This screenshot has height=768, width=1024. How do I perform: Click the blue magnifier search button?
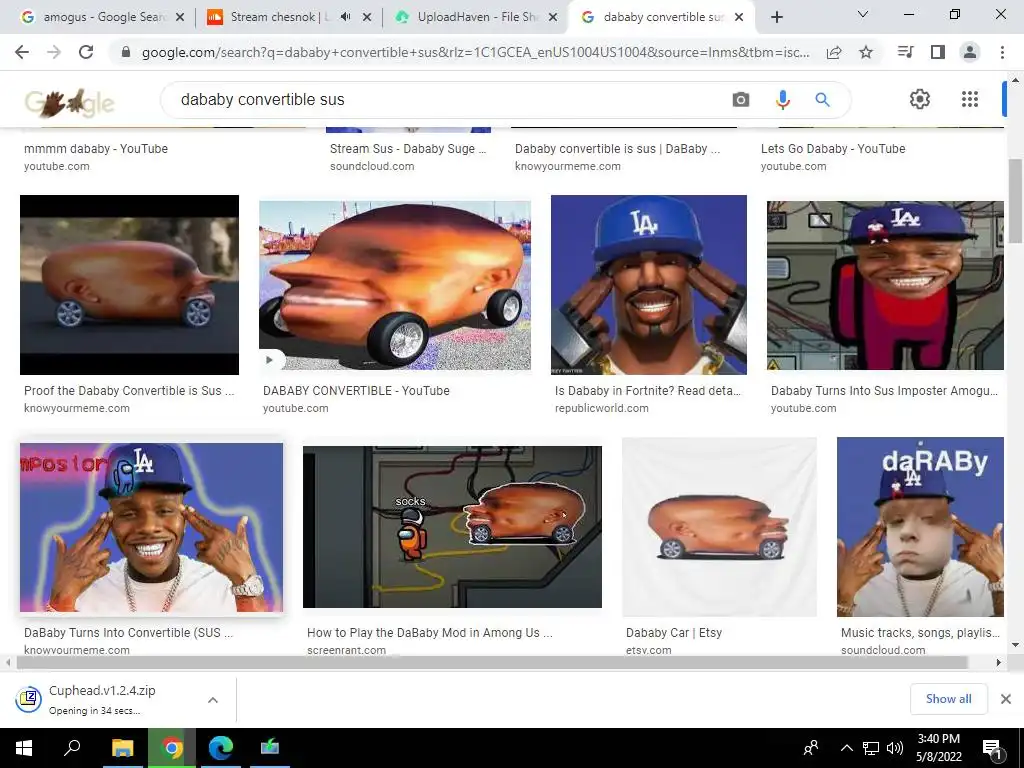(x=822, y=99)
